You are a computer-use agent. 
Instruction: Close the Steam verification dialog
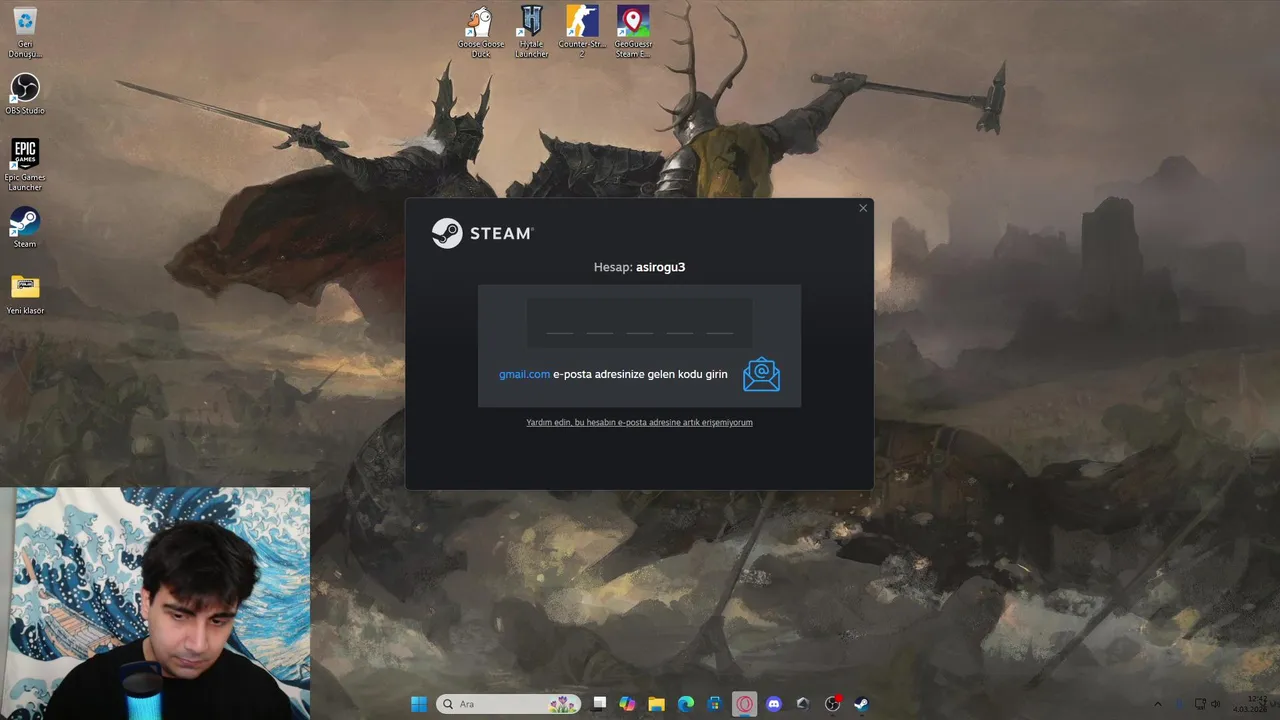[x=863, y=208]
